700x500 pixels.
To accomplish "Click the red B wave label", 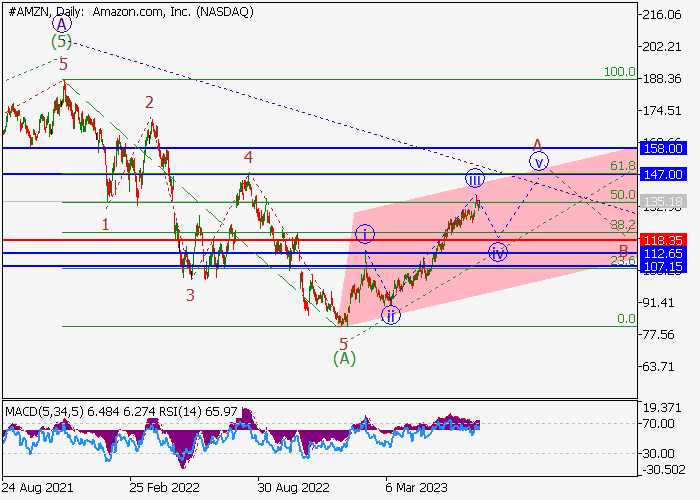I will click(623, 250).
